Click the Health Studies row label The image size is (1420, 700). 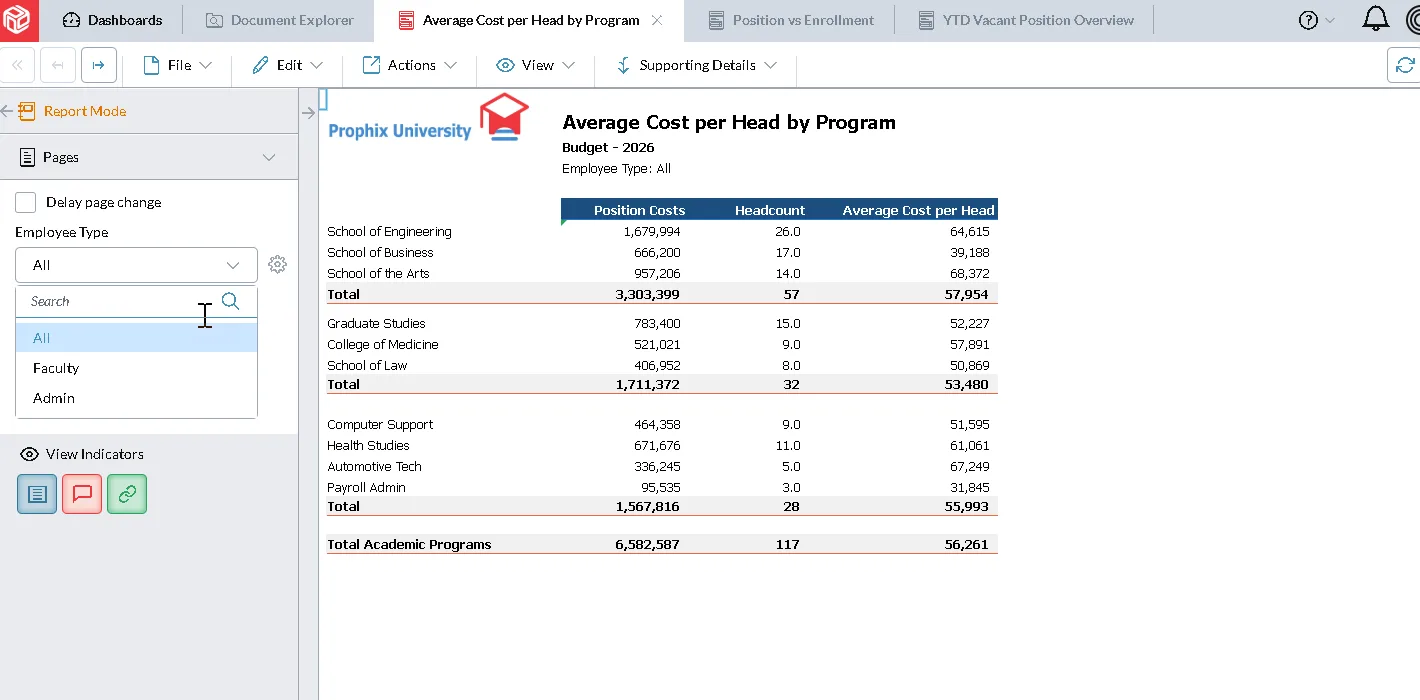[368, 445]
